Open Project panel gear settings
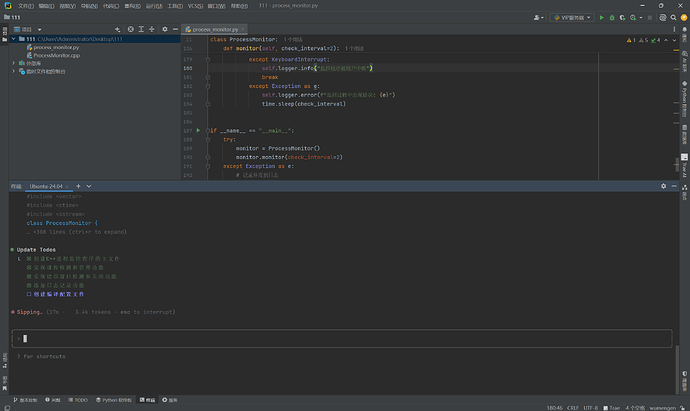 click(x=165, y=29)
